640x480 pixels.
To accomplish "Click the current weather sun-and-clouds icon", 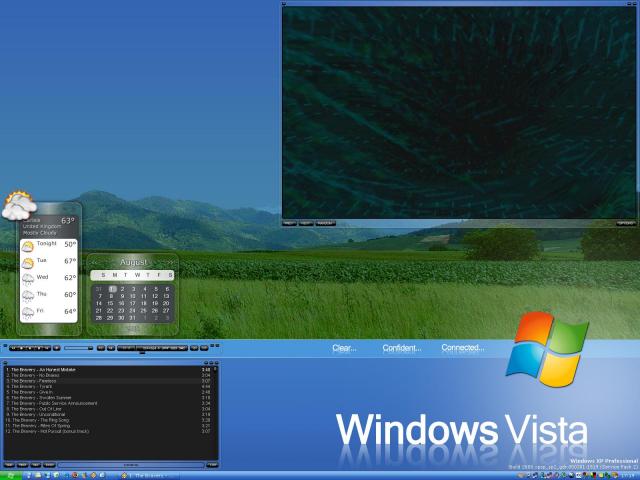I will [x=18, y=206].
